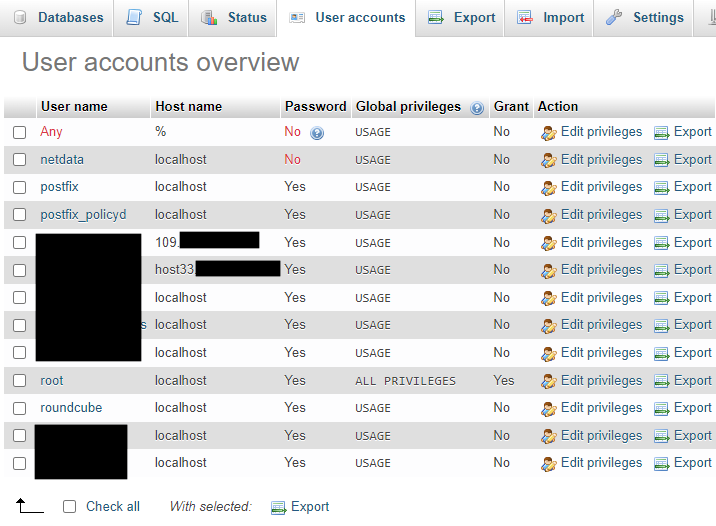The height and width of the screenshot is (526, 716).
Task: Open the Export tab
Action: 460,18
